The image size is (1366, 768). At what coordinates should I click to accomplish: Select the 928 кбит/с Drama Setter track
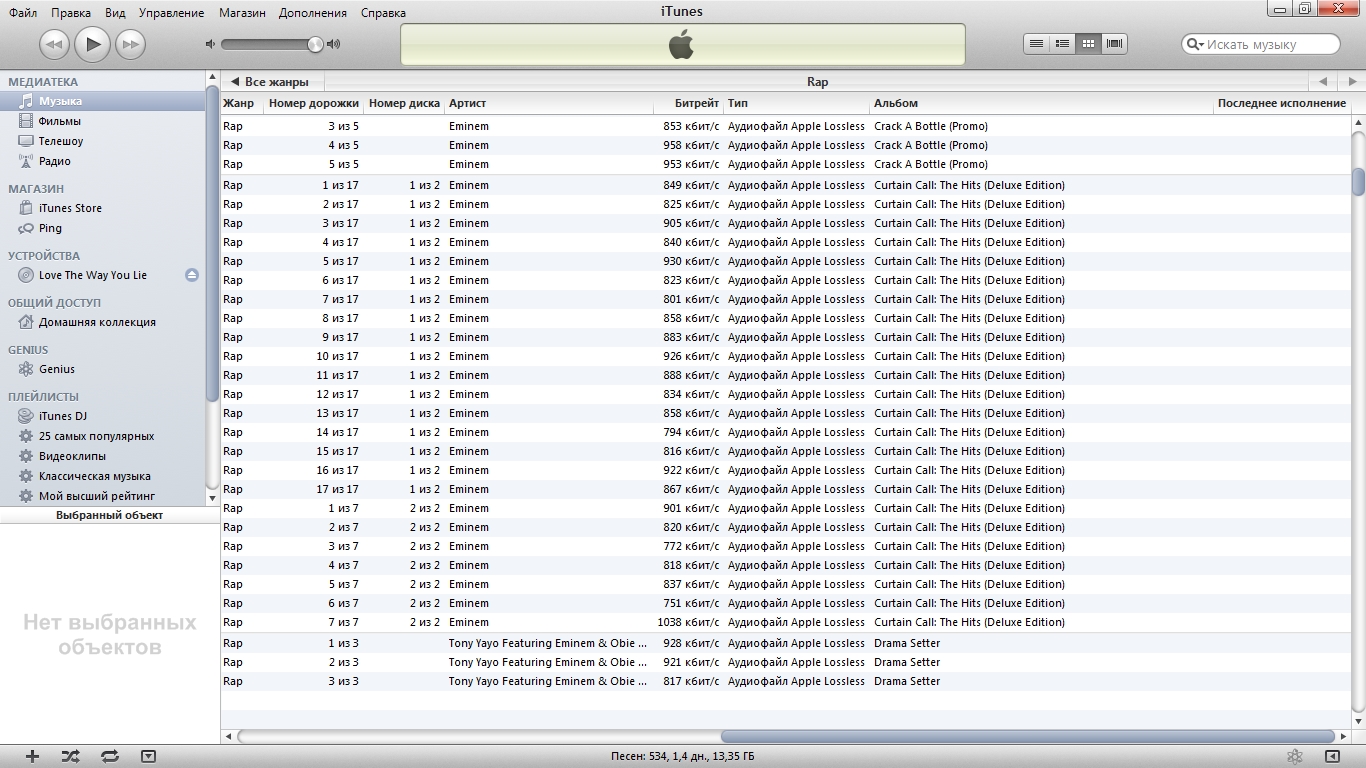tap(785, 643)
